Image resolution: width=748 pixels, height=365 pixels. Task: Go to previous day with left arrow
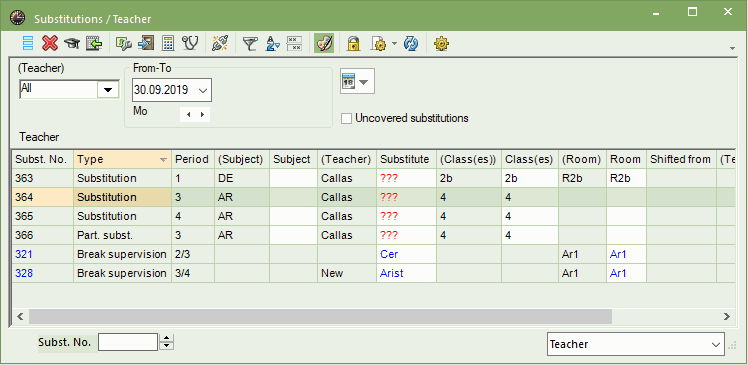pyautogui.click(x=188, y=115)
